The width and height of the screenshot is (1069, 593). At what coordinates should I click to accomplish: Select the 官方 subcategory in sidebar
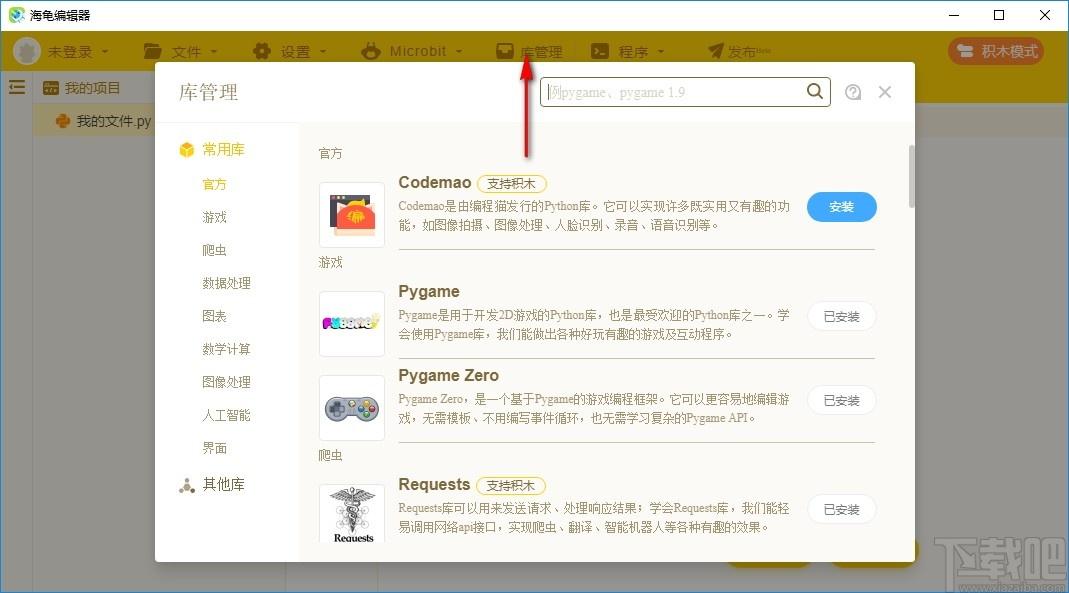pos(214,184)
